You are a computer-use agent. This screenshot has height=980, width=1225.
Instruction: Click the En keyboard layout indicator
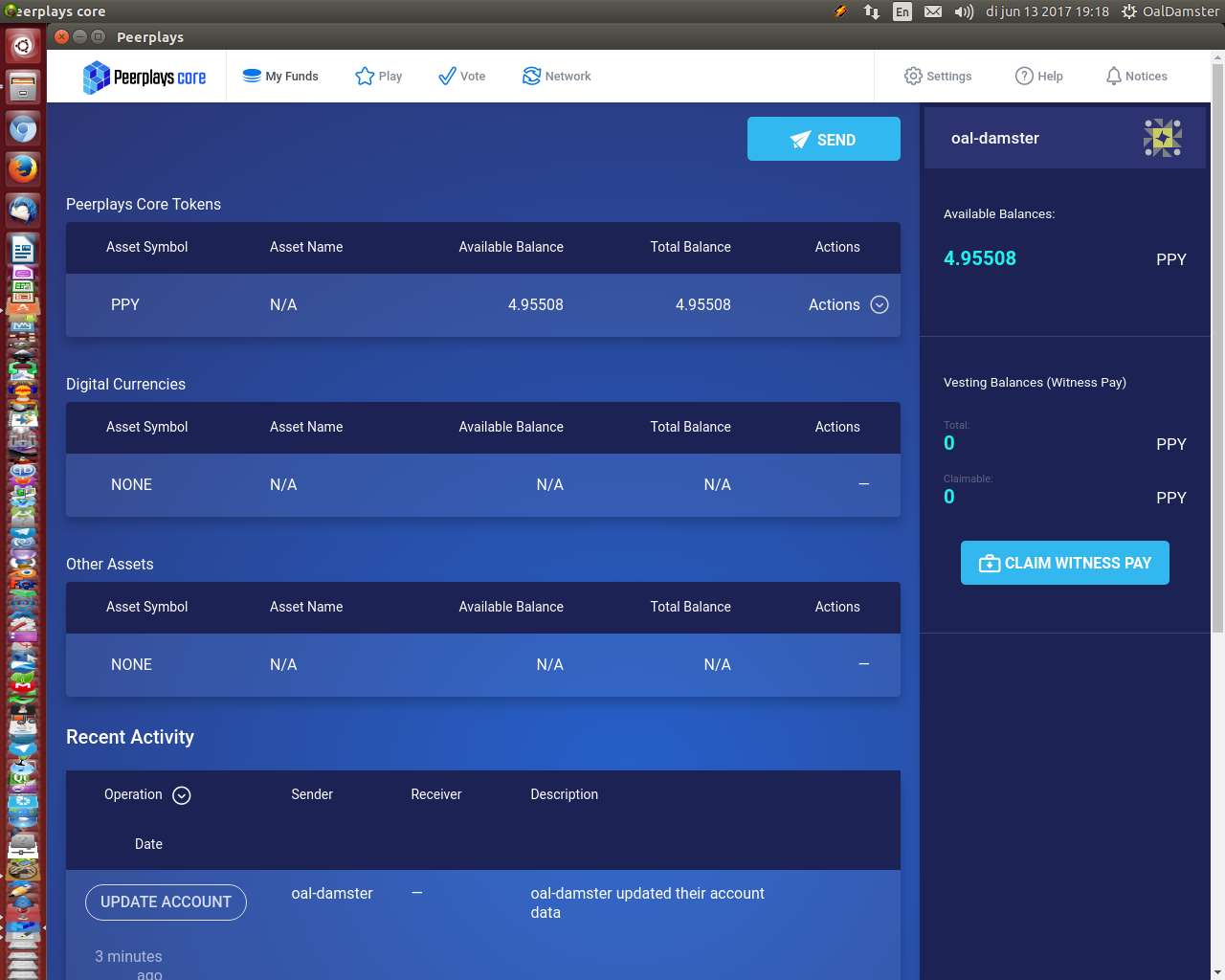pos(902,11)
